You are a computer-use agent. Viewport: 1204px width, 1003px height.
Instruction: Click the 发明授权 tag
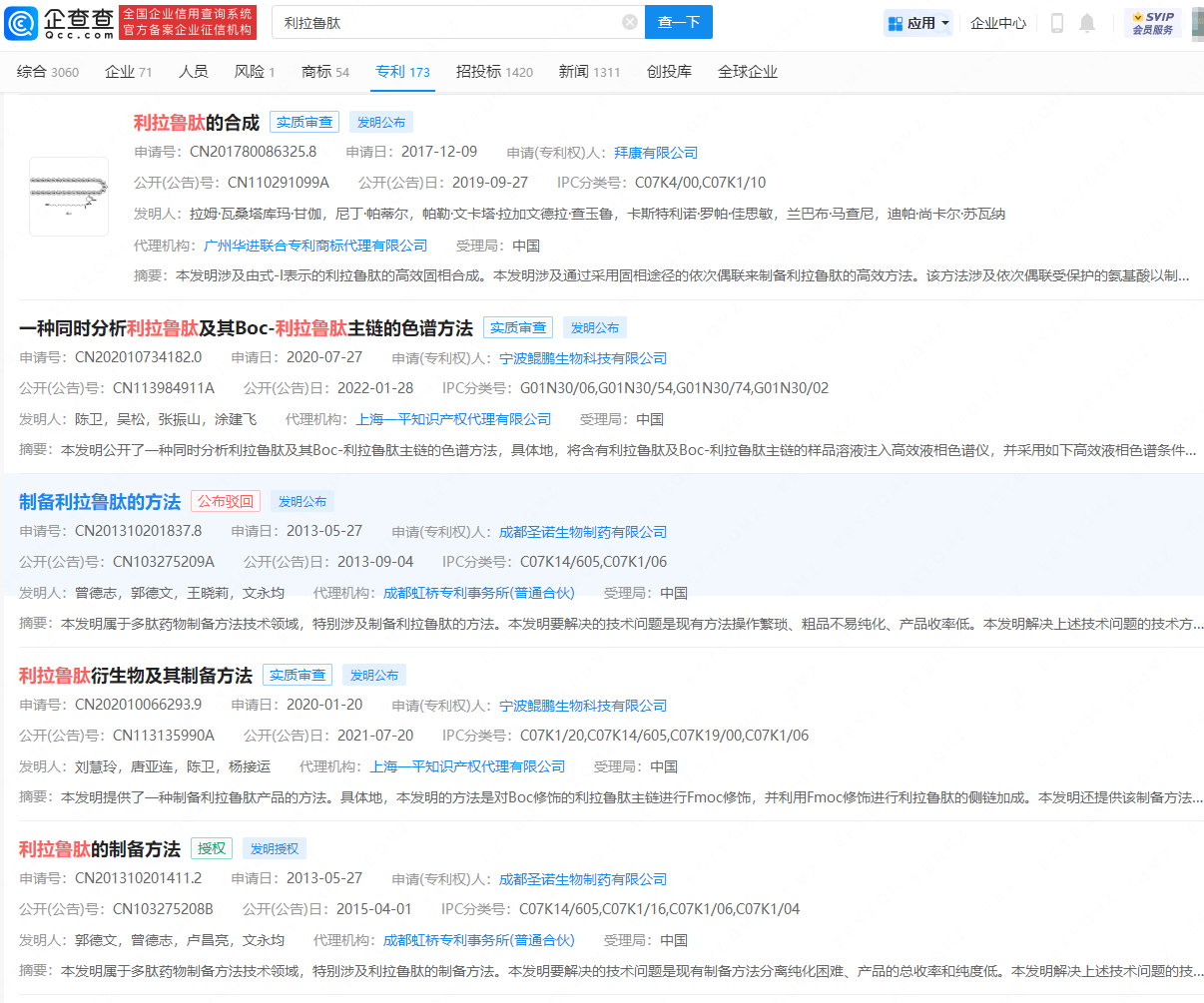(275, 849)
